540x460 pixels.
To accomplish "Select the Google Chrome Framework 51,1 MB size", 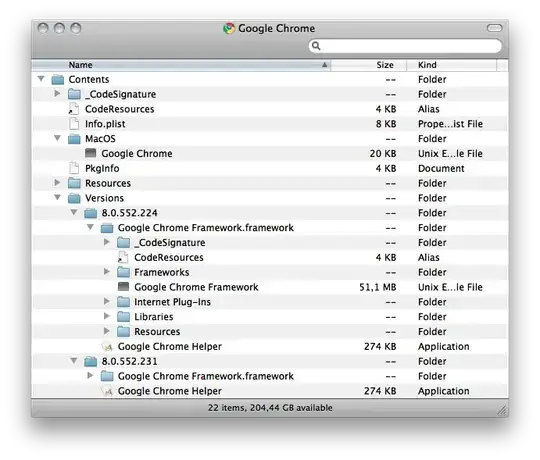I will tap(378, 287).
